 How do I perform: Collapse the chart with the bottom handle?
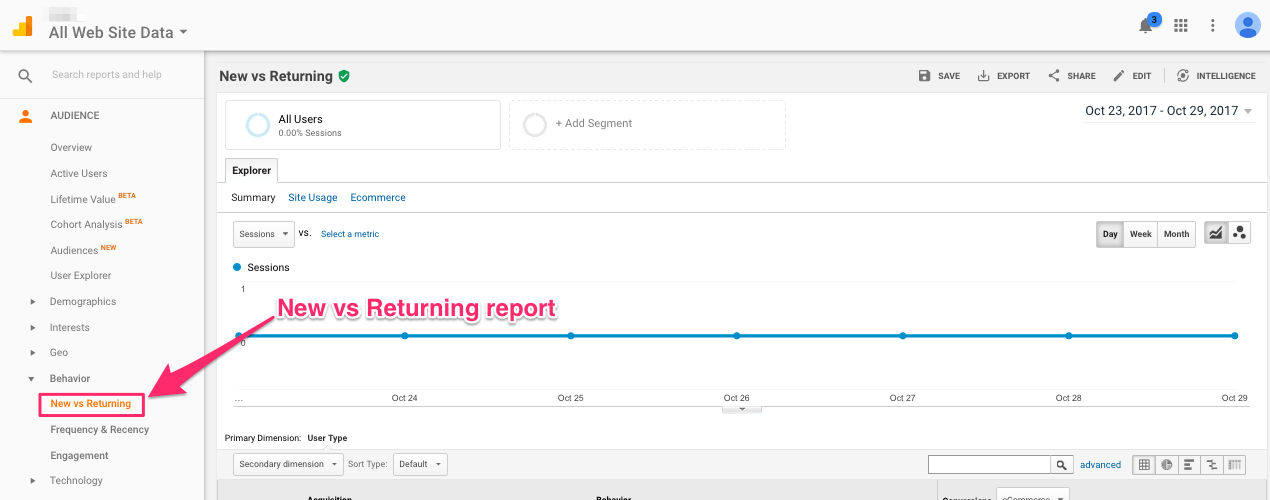(x=742, y=408)
